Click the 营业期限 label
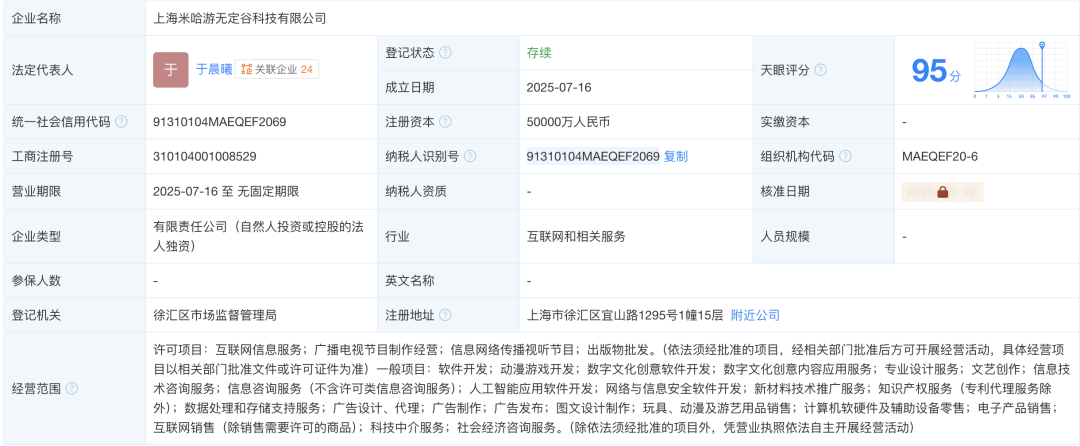The height and width of the screenshot is (446, 1080). pyautogui.click(x=37, y=192)
